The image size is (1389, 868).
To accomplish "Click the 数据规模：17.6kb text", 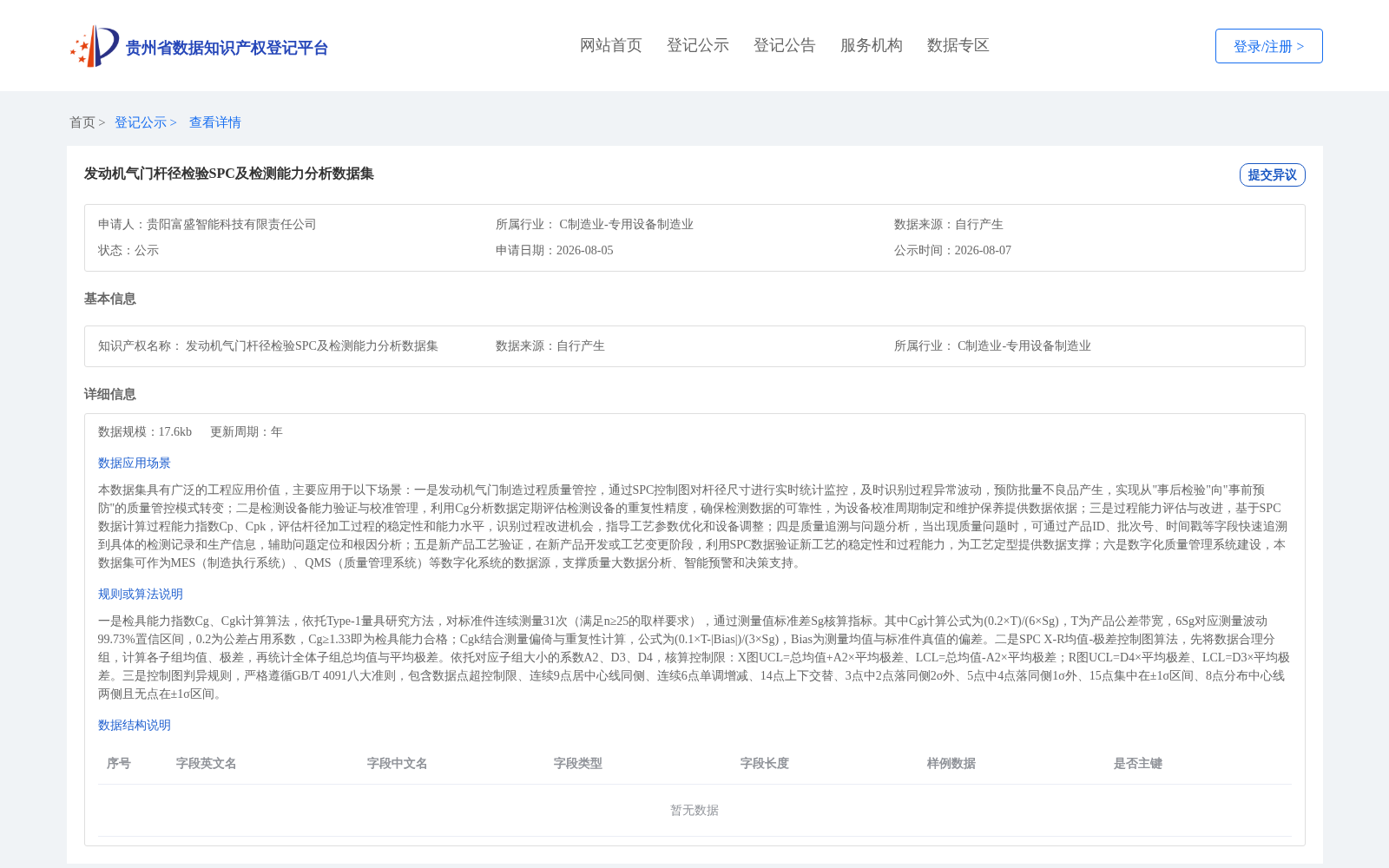I will (145, 431).
